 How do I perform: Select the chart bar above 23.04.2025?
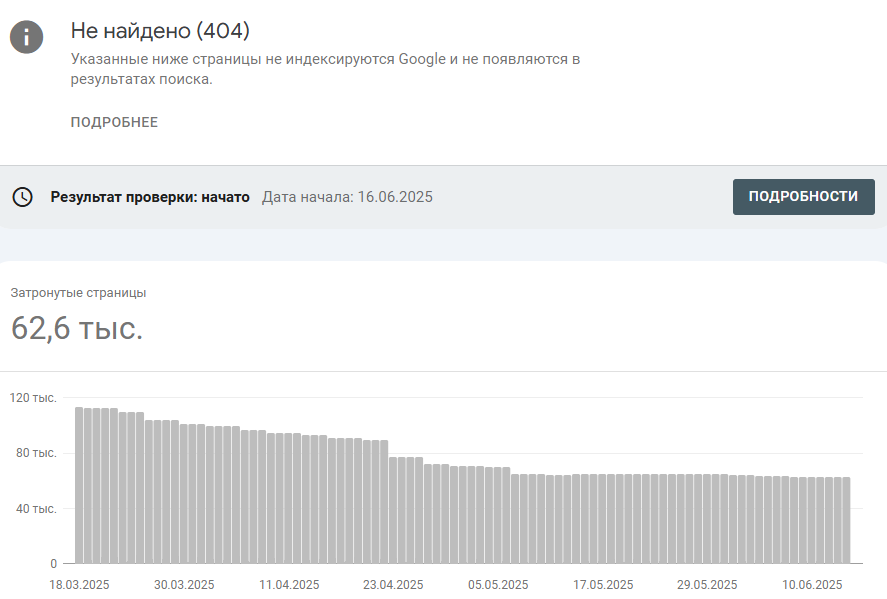tap(393, 510)
